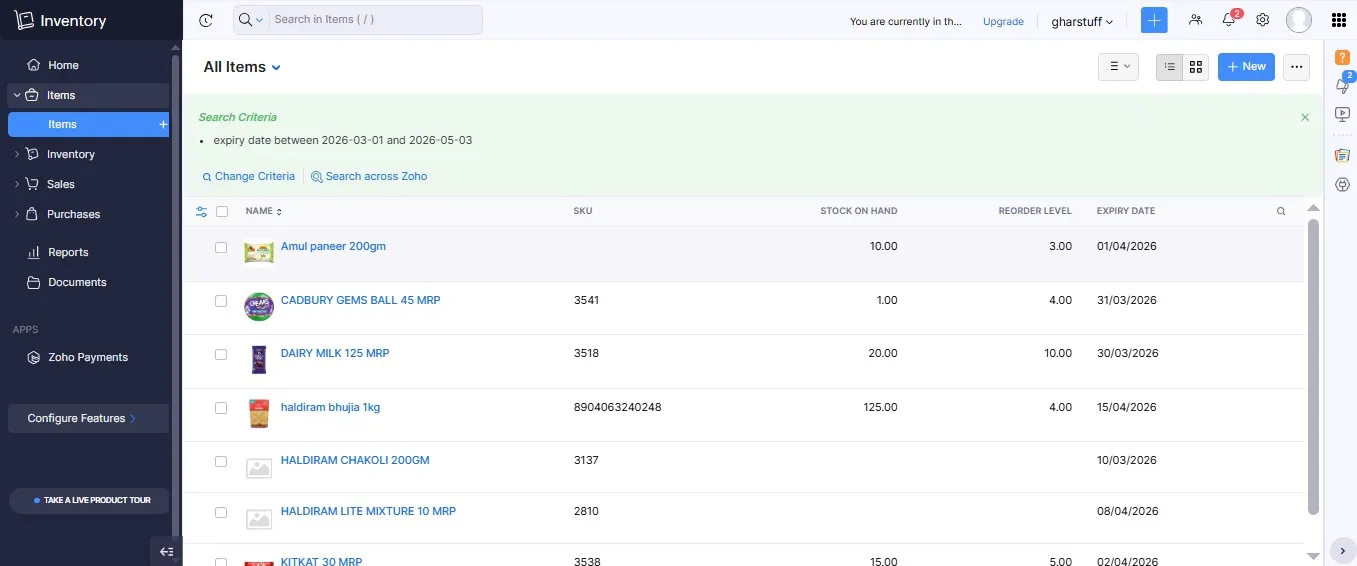Open the user profile avatar

pos(1299,20)
